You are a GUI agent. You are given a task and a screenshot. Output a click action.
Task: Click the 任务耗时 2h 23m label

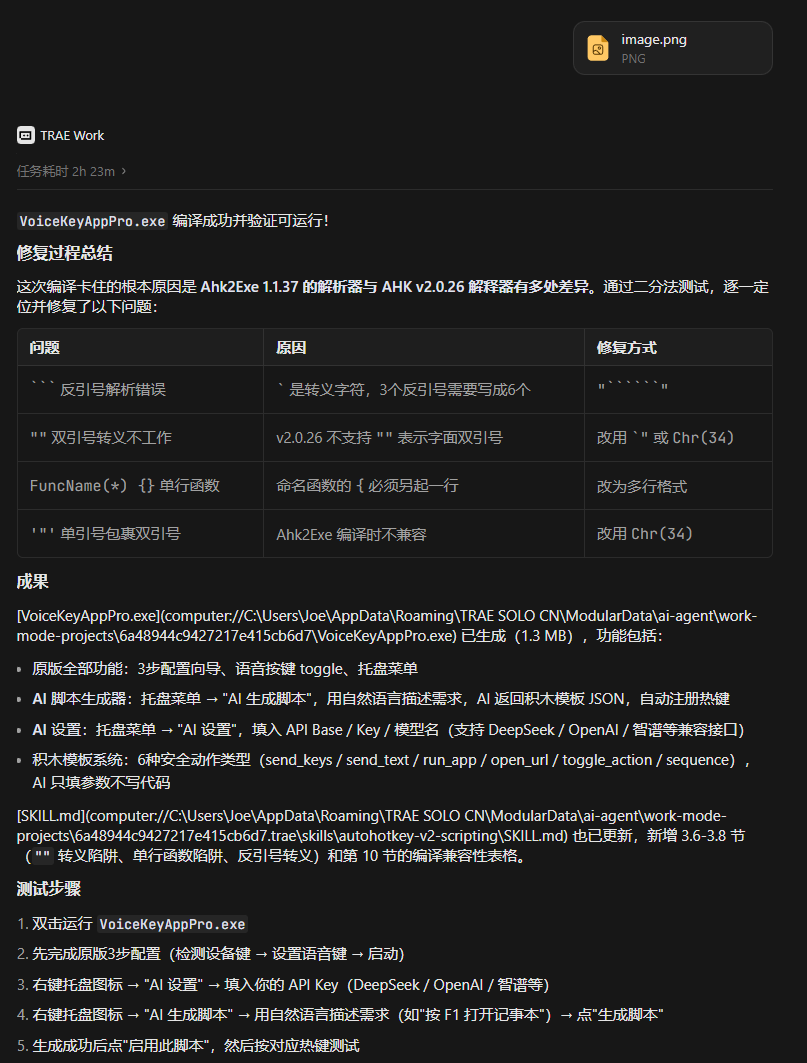click(x=66, y=172)
